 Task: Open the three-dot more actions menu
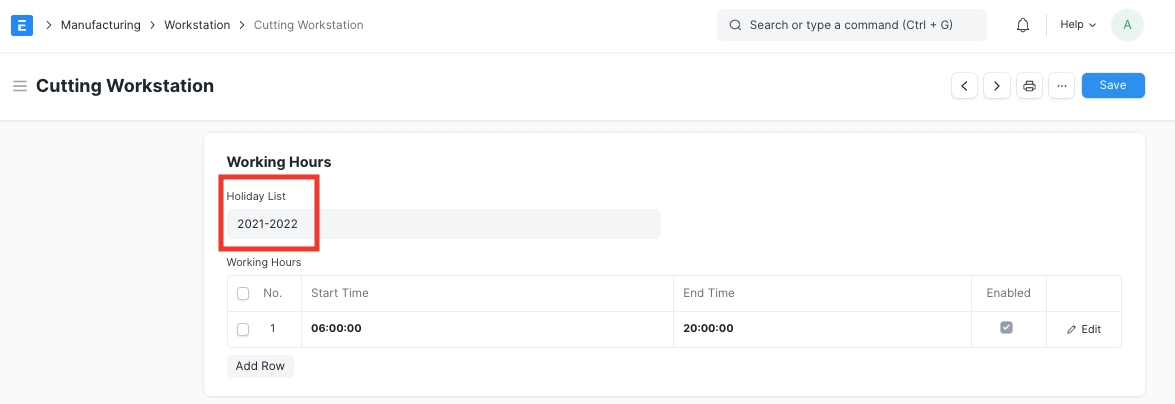click(1062, 86)
